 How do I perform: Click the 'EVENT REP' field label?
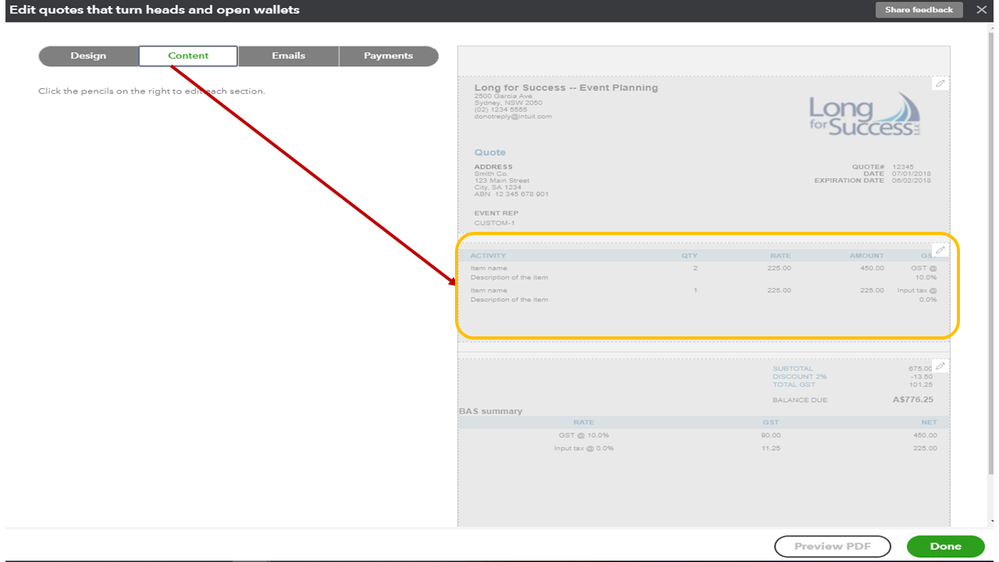(x=496, y=213)
